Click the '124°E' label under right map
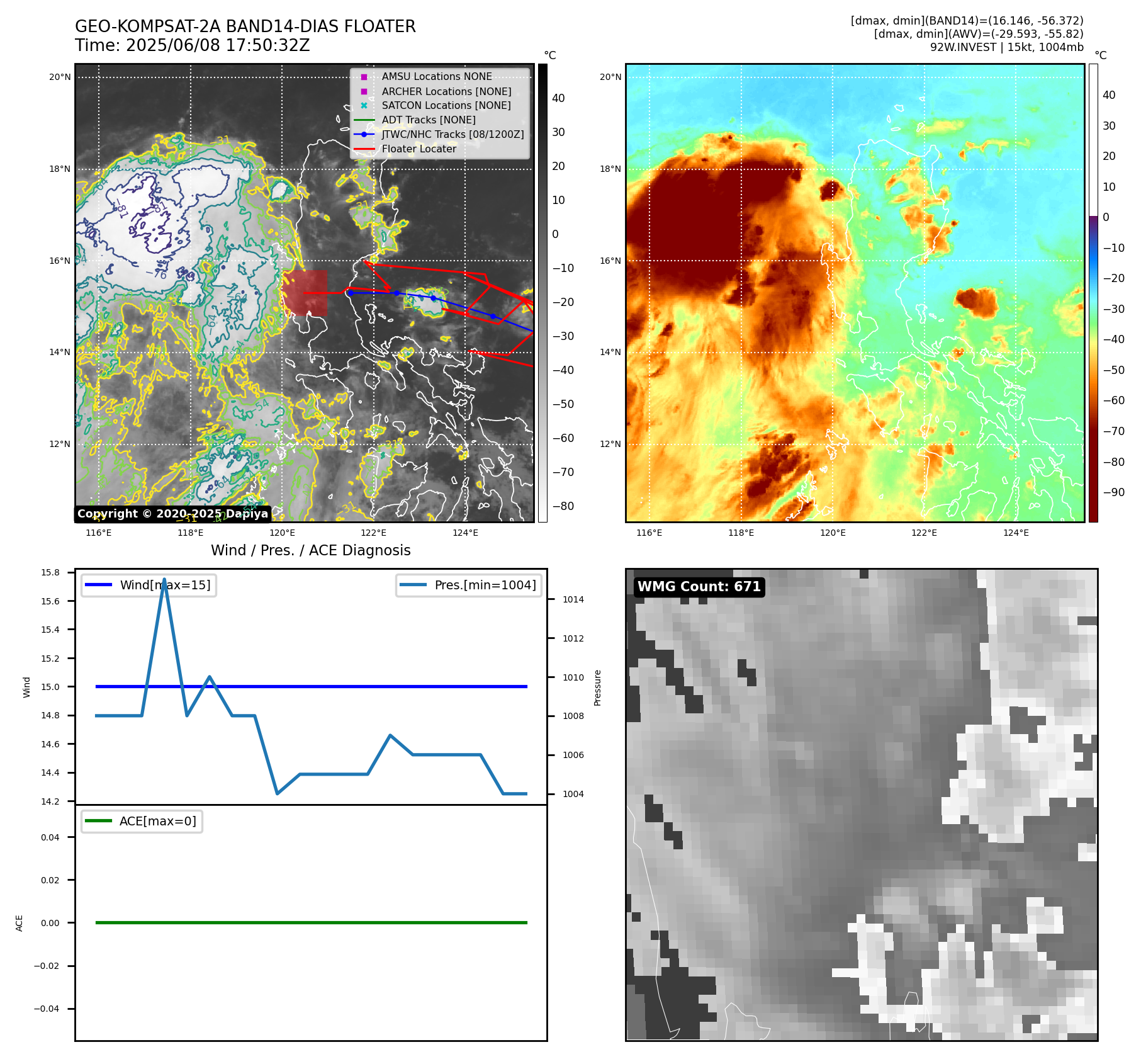This screenshot has height=1064, width=1141. click(x=1016, y=533)
